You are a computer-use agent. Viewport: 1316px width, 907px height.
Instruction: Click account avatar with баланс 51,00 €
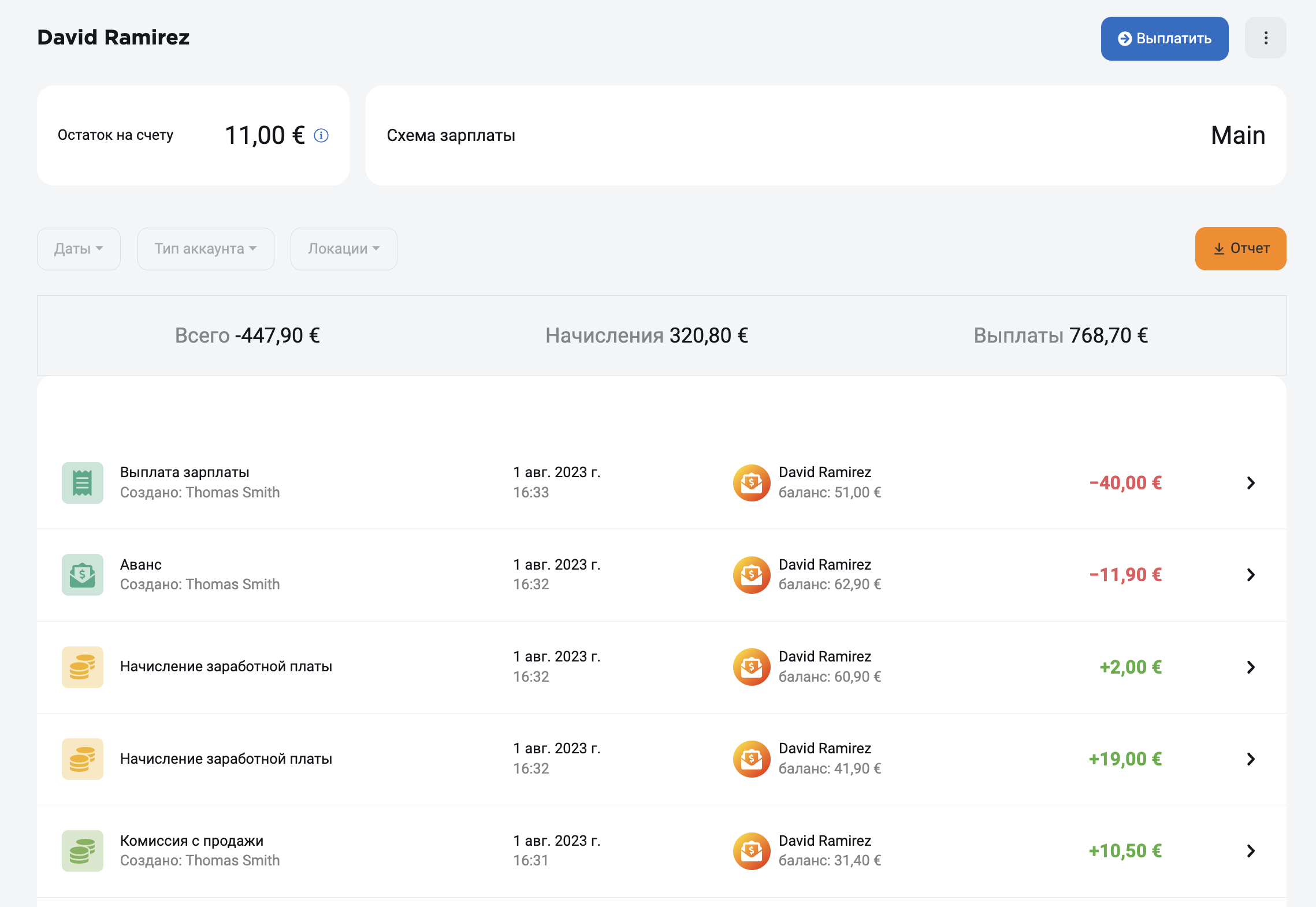coord(752,482)
